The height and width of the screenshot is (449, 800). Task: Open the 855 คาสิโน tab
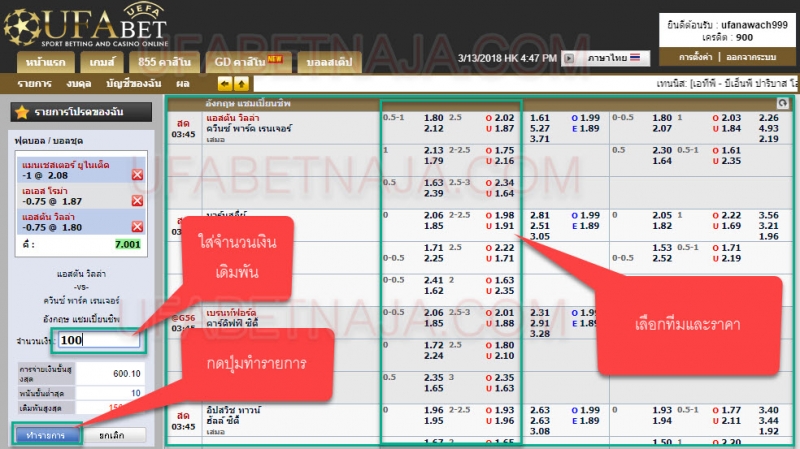click(x=164, y=62)
